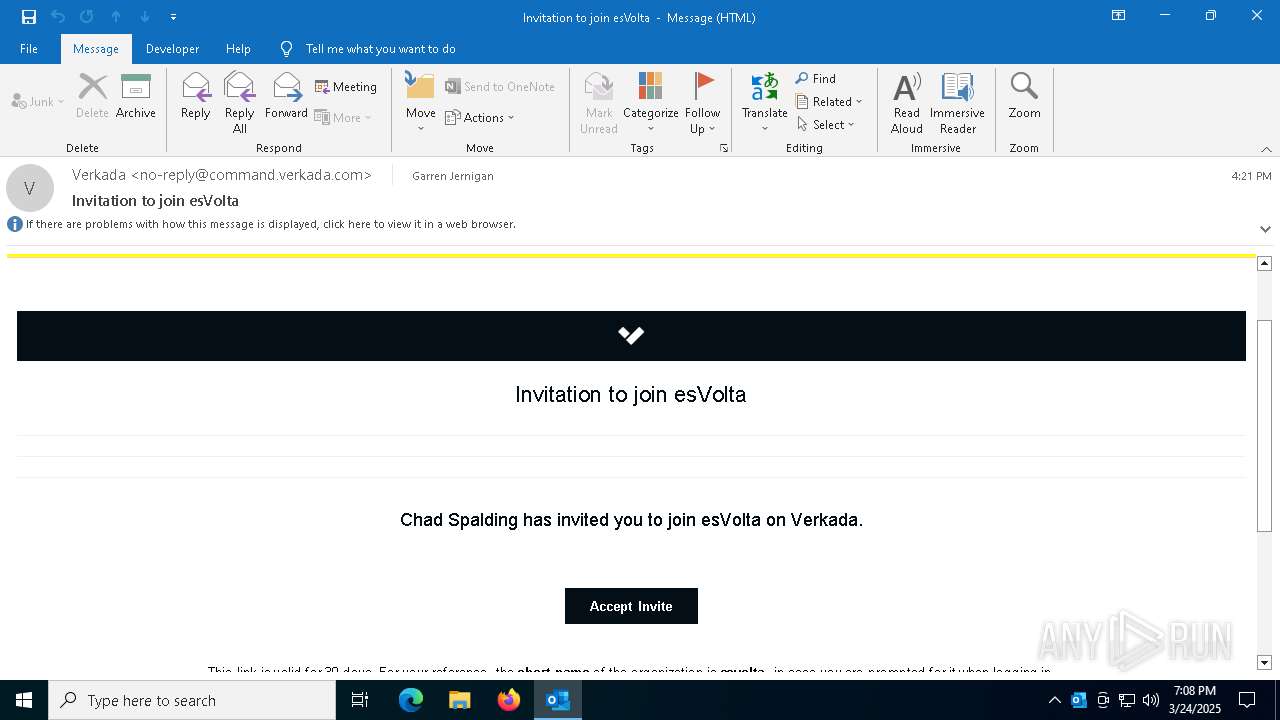Open the Select dropdown
The height and width of the screenshot is (720, 1280).
tap(826, 124)
